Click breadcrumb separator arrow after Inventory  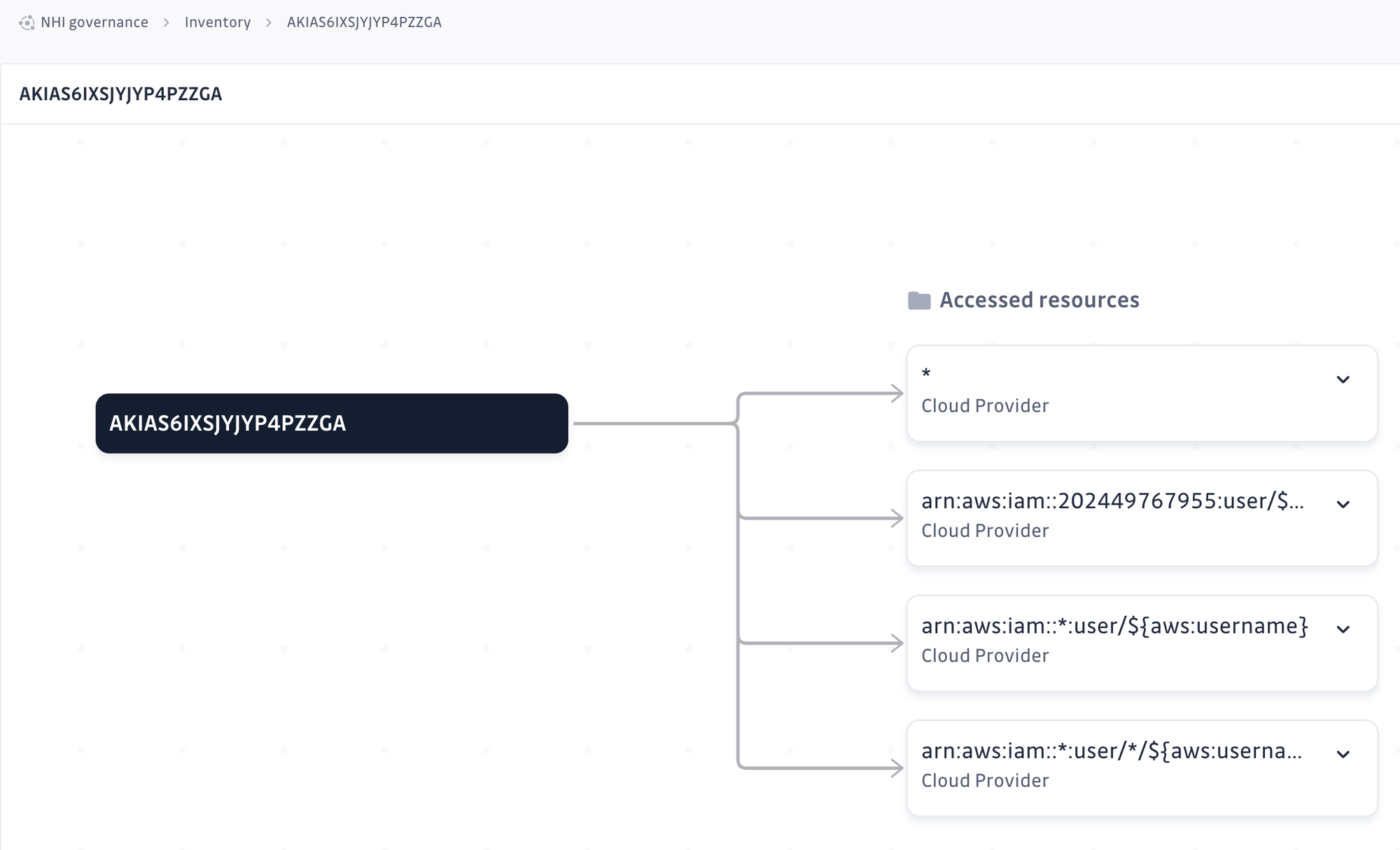269,22
